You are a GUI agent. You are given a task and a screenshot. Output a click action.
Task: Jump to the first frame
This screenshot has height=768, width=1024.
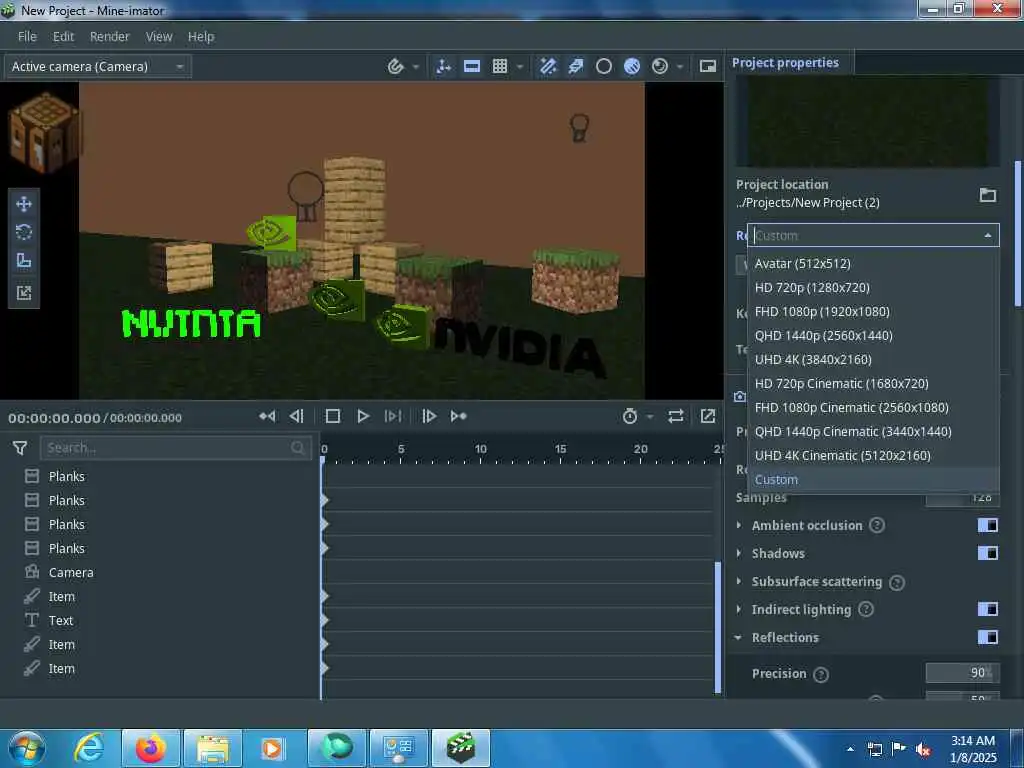tap(267, 416)
